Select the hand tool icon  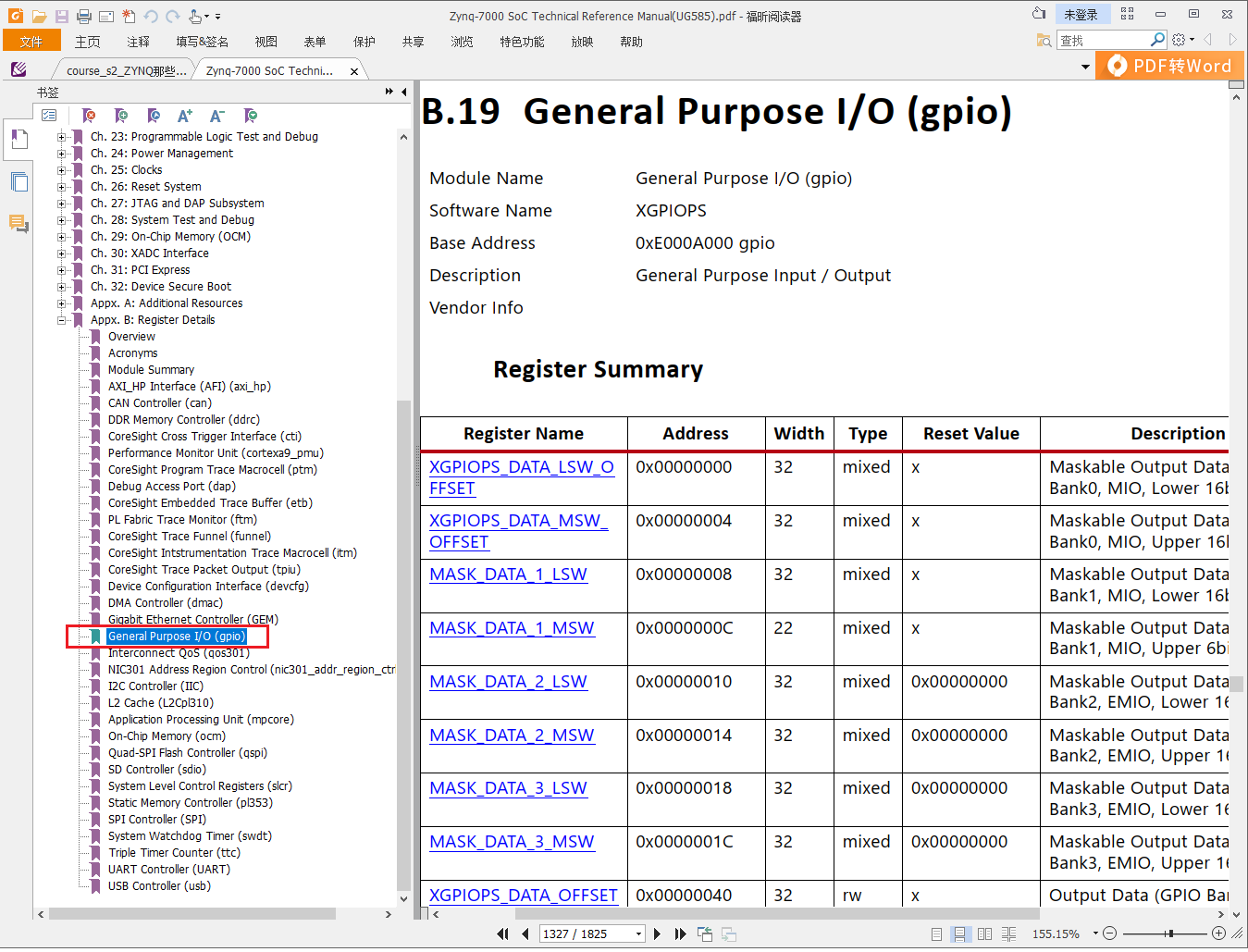pyautogui.click(x=194, y=16)
